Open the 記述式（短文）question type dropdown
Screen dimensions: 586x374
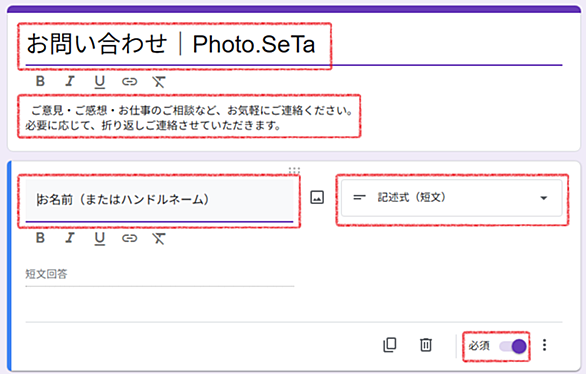pyautogui.click(x=451, y=198)
